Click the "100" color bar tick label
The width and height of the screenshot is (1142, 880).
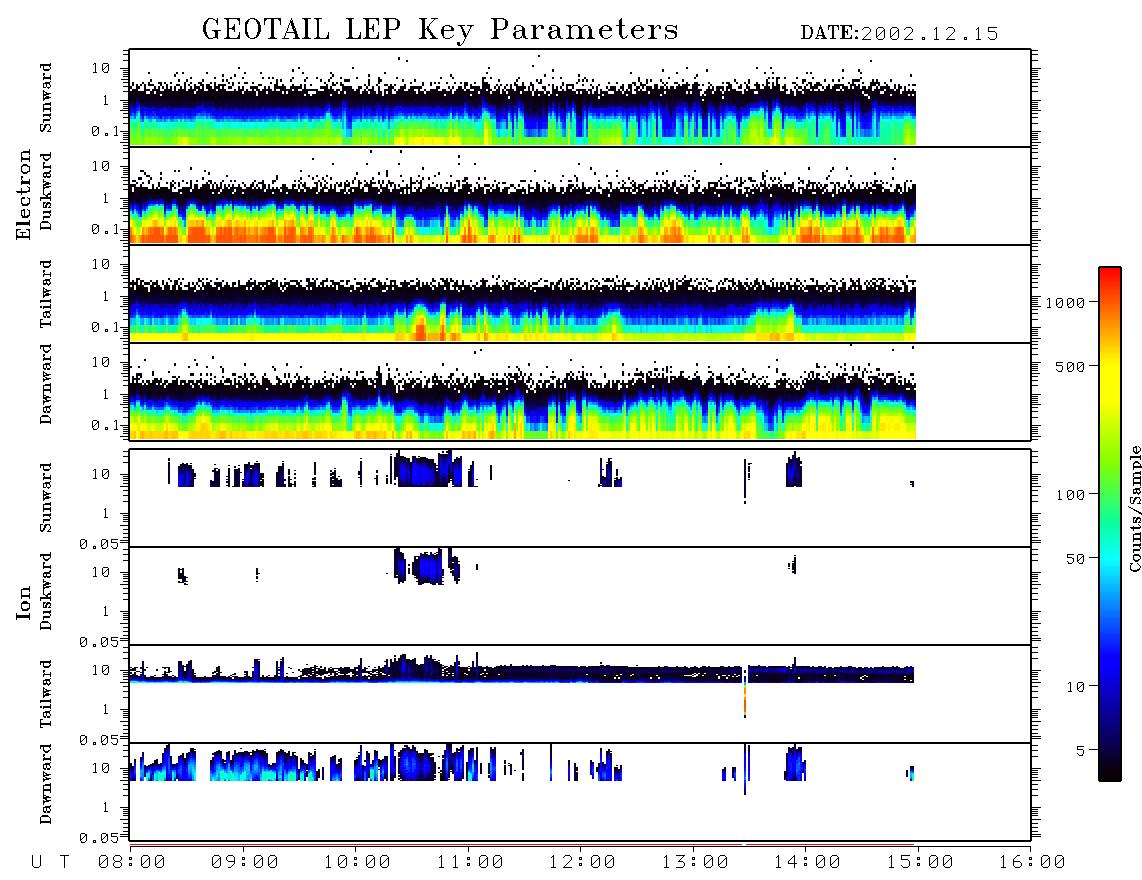pos(1070,495)
